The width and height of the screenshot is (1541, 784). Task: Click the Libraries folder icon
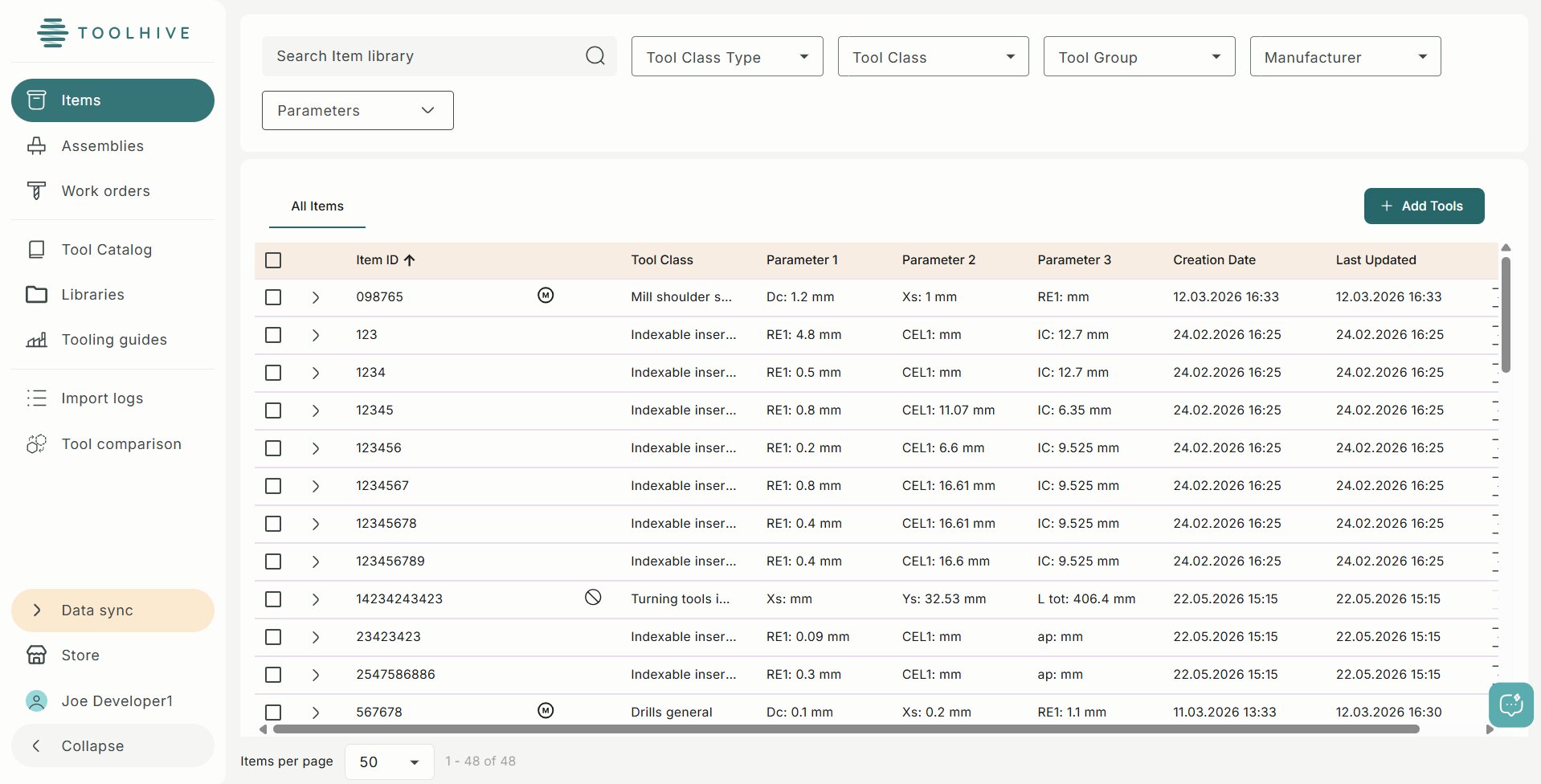[x=36, y=295]
